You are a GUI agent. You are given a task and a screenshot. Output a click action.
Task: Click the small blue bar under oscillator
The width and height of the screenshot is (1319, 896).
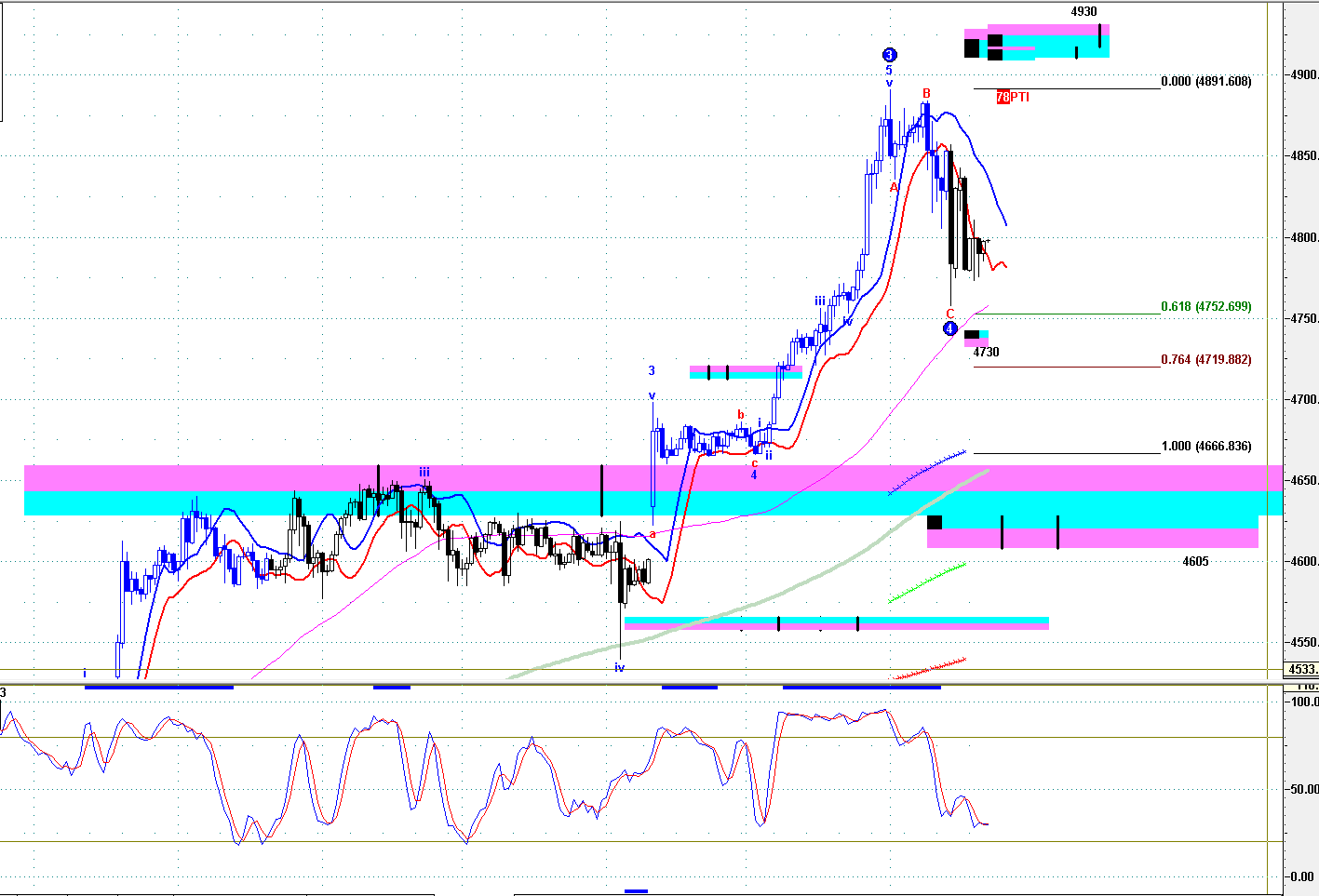pos(636,891)
